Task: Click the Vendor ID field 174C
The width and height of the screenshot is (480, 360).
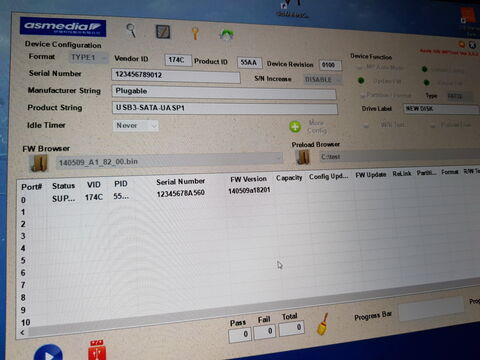Action: click(178, 60)
